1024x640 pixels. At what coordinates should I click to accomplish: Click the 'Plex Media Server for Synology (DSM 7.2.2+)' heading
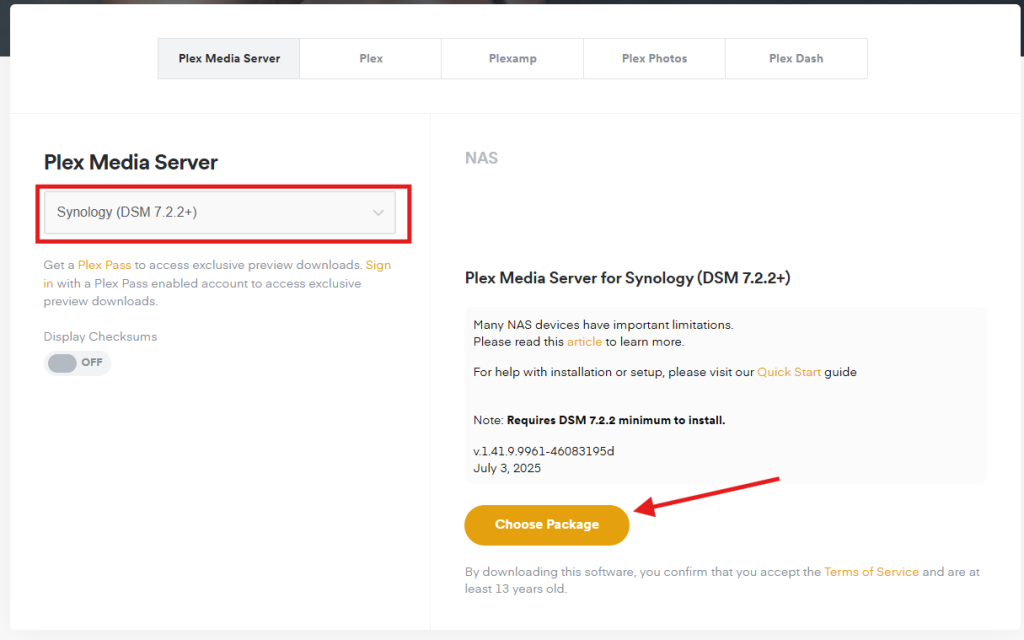[x=628, y=278]
